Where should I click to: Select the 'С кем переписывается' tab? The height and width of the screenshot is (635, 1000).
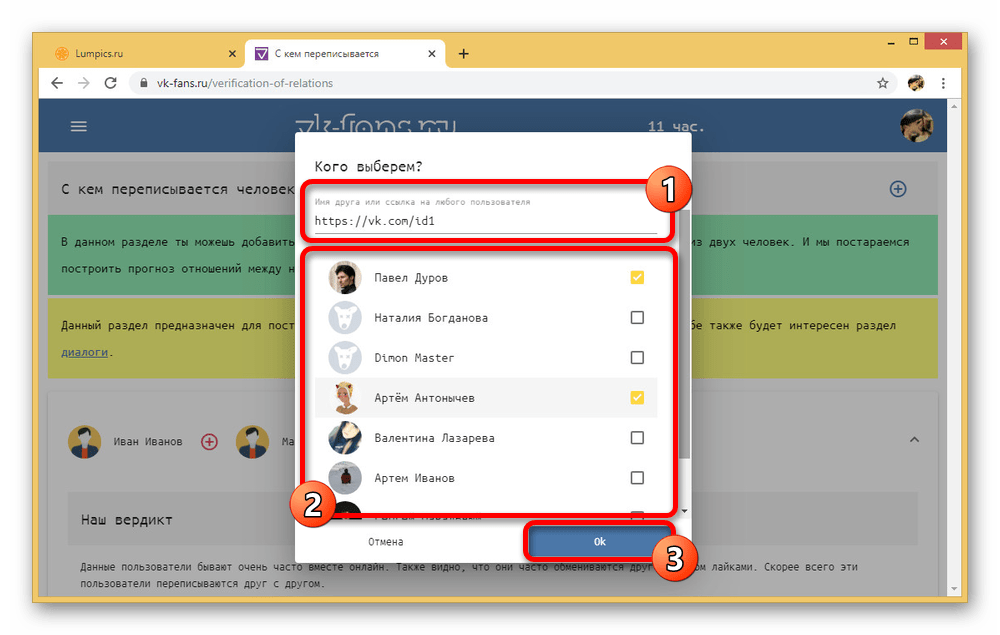pyautogui.click(x=345, y=54)
